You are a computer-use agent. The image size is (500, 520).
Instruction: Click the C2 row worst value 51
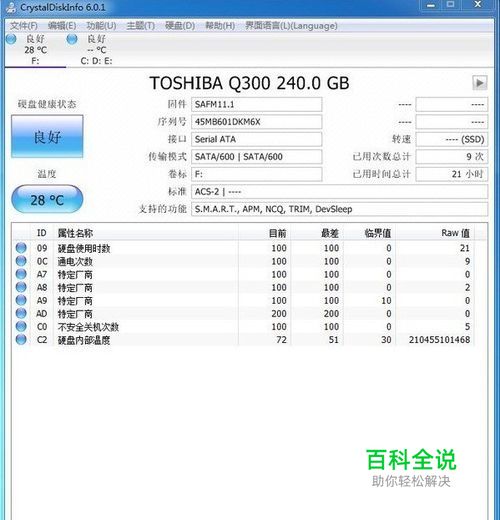point(333,340)
